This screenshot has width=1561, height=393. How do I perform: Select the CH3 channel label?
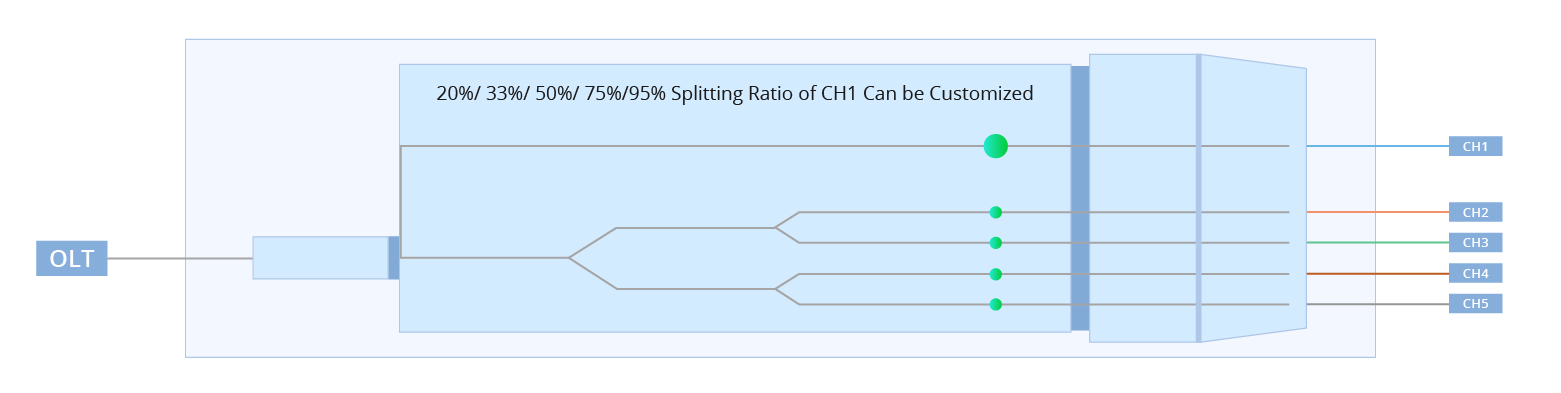1475,242
